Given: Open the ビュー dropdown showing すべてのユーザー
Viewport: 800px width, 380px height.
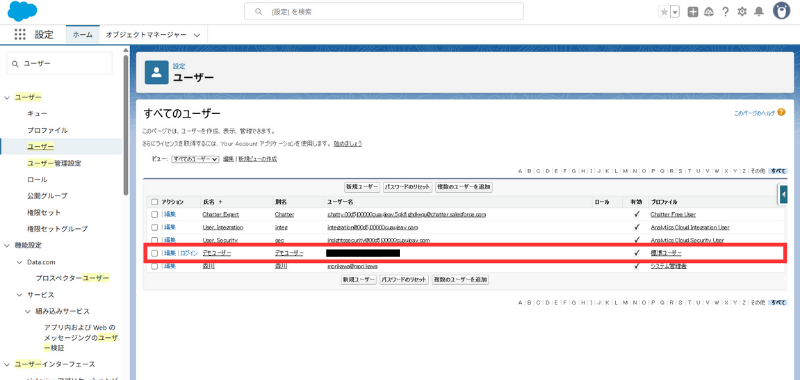Looking at the screenshot, I should [x=195, y=159].
